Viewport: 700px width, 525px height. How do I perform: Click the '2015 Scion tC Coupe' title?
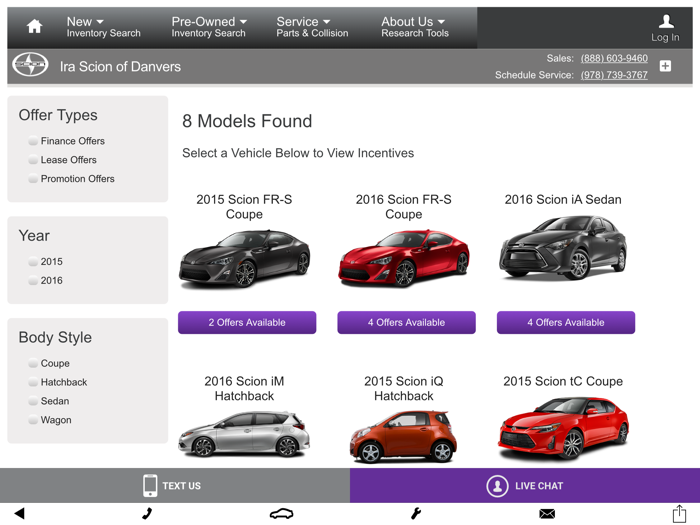pyautogui.click(x=563, y=381)
